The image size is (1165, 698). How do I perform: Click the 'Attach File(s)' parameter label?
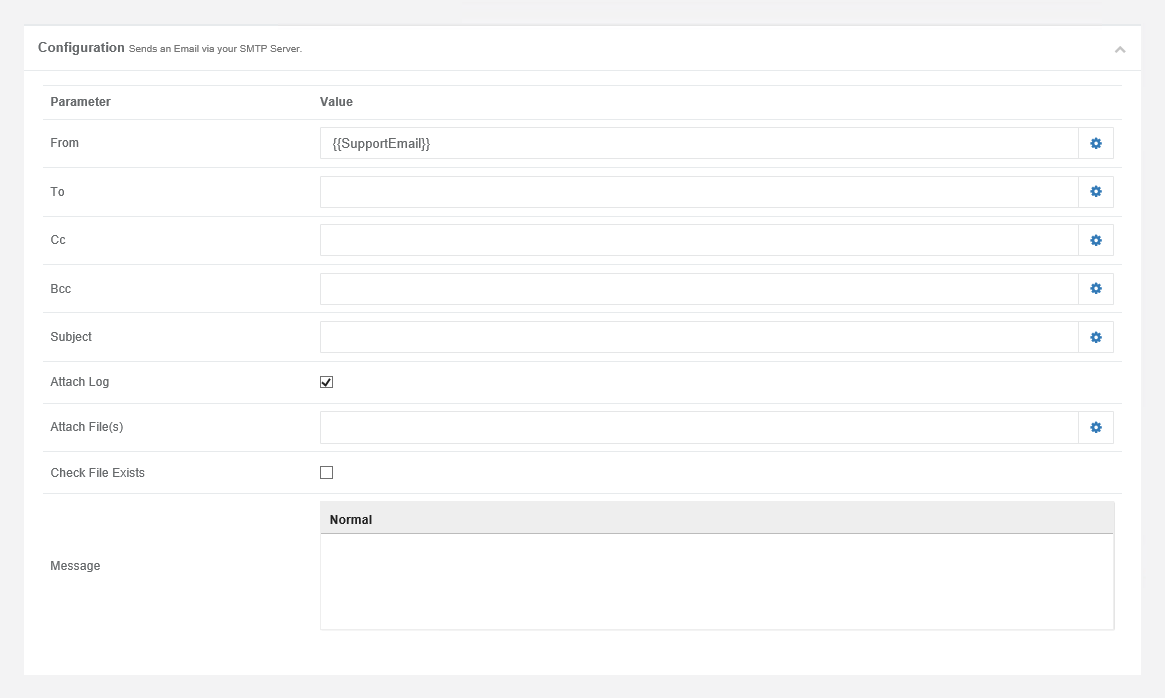[x=87, y=427]
